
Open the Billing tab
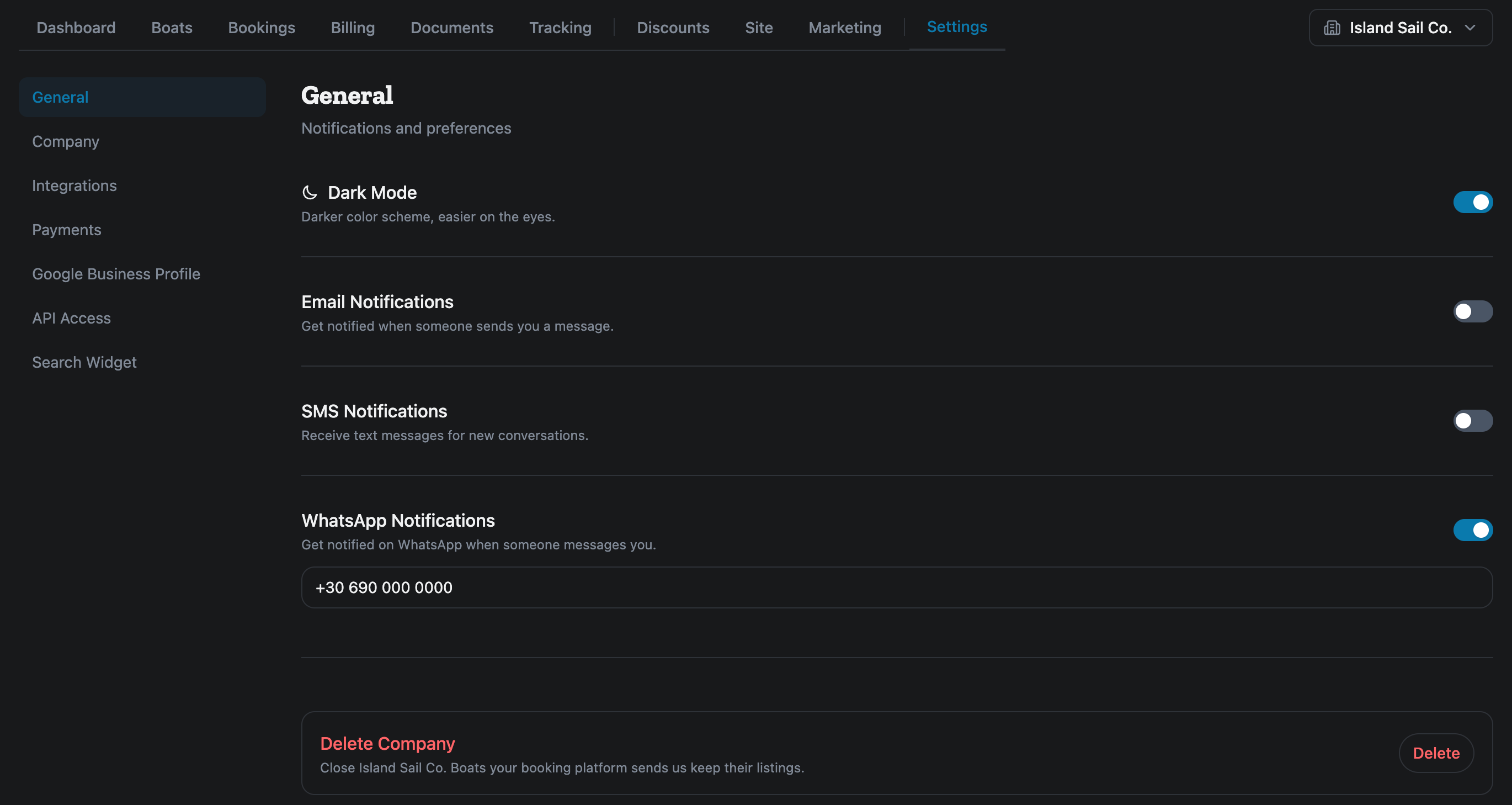pos(353,28)
